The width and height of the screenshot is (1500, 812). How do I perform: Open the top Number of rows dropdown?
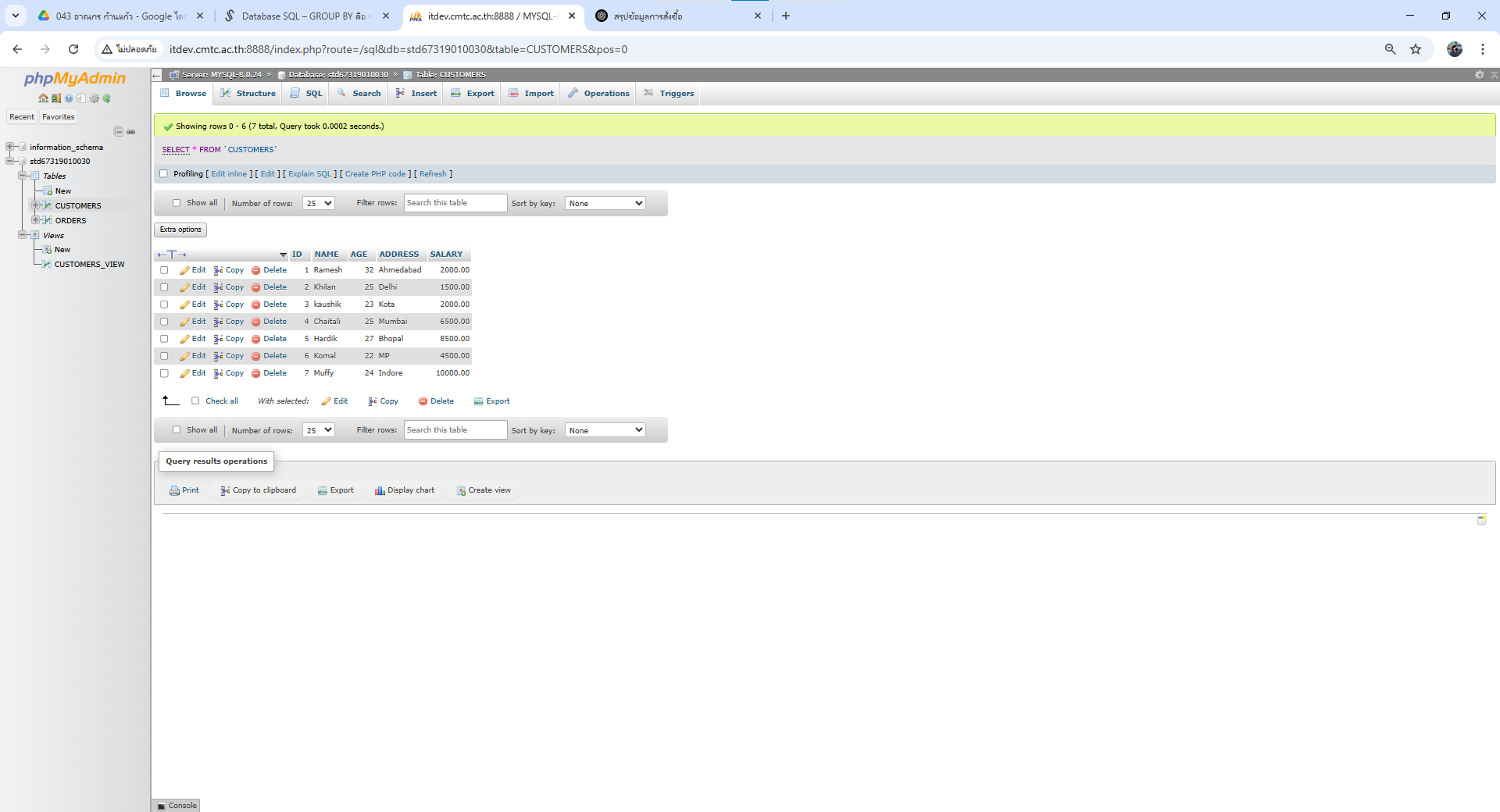pos(319,203)
